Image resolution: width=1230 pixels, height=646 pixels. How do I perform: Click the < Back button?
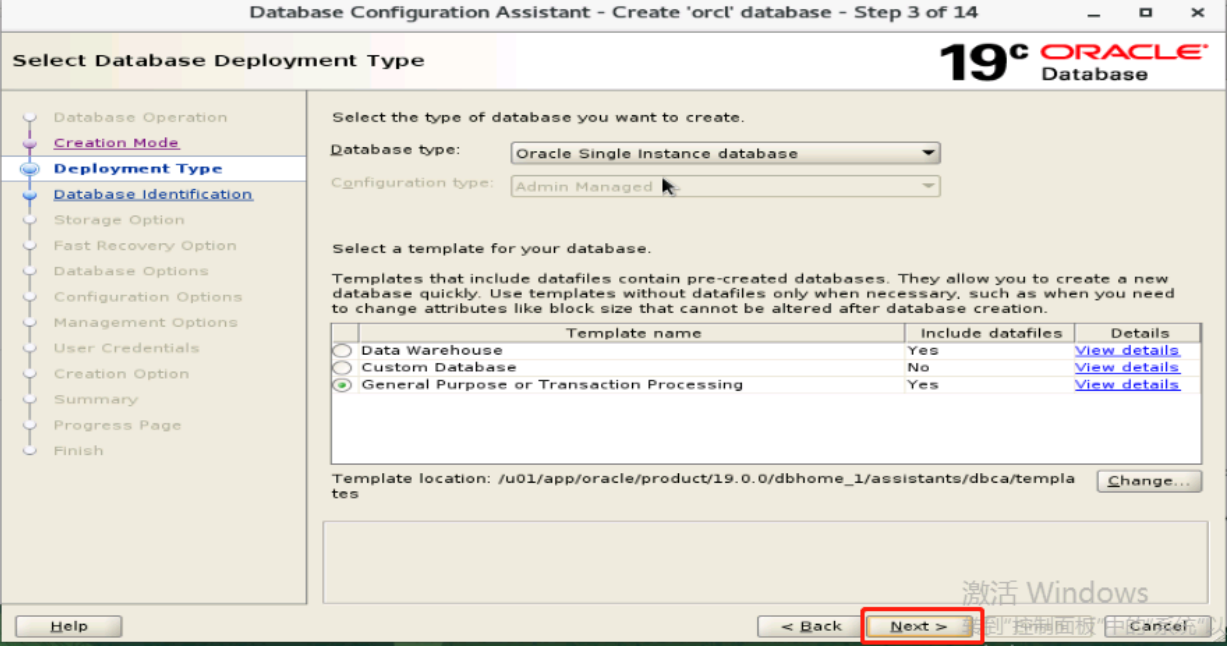[811, 626]
